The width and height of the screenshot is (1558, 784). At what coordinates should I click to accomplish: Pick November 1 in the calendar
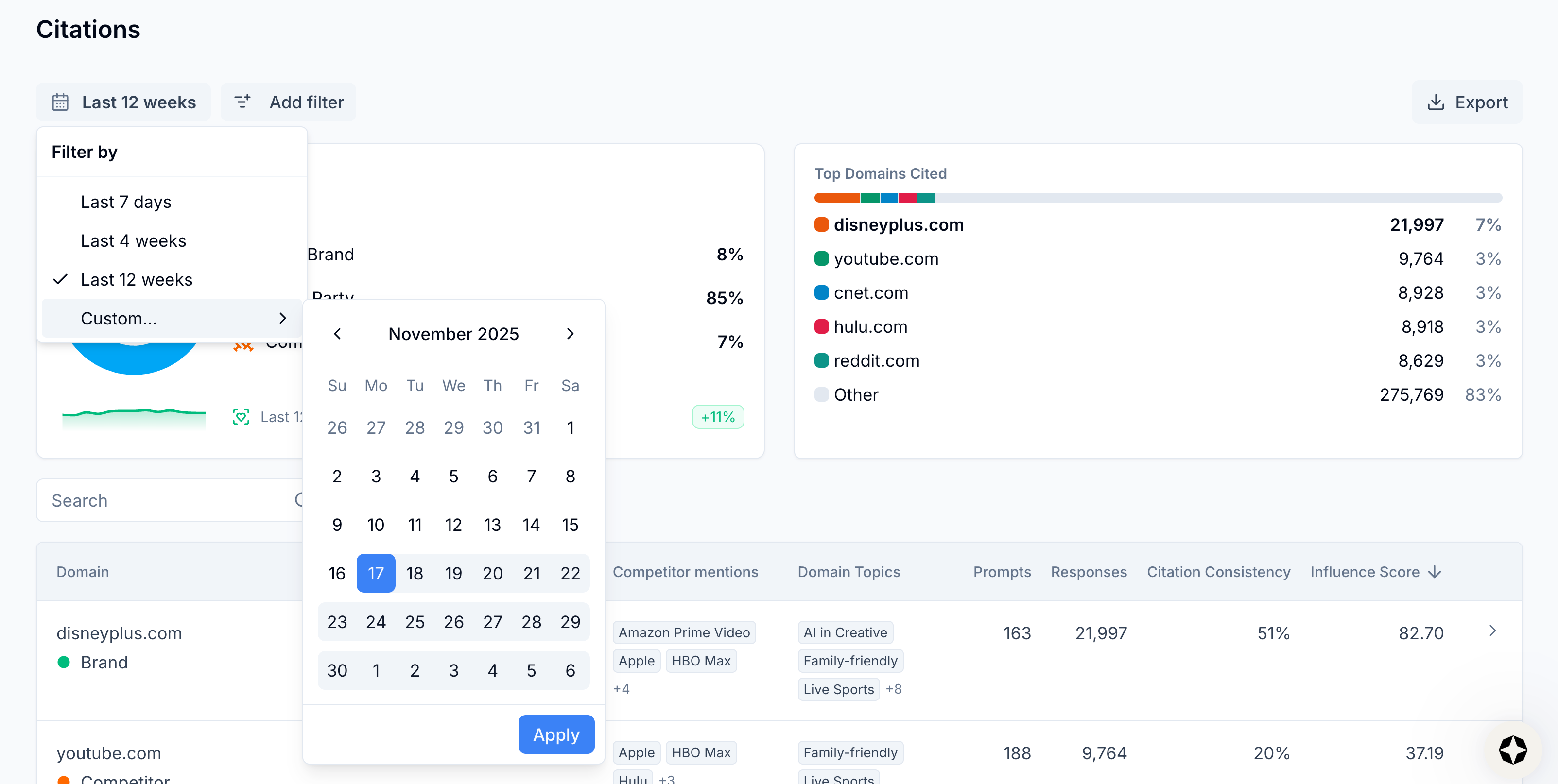(x=570, y=428)
